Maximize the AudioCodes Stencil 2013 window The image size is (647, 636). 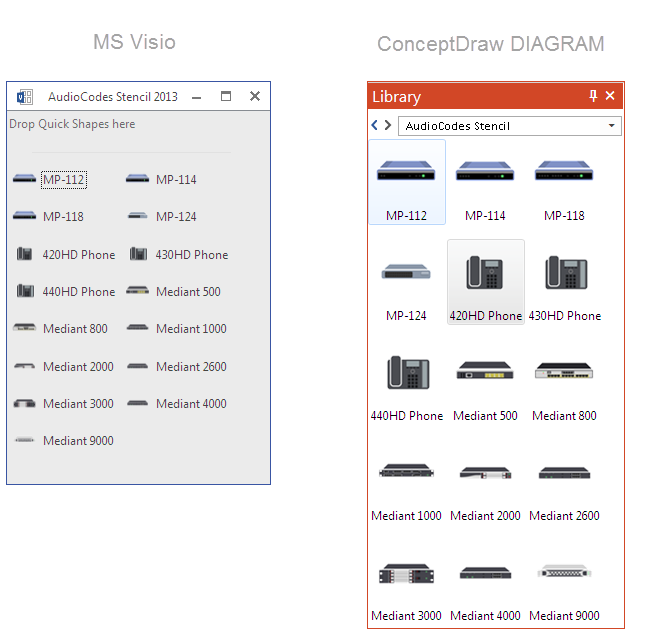coord(226,96)
